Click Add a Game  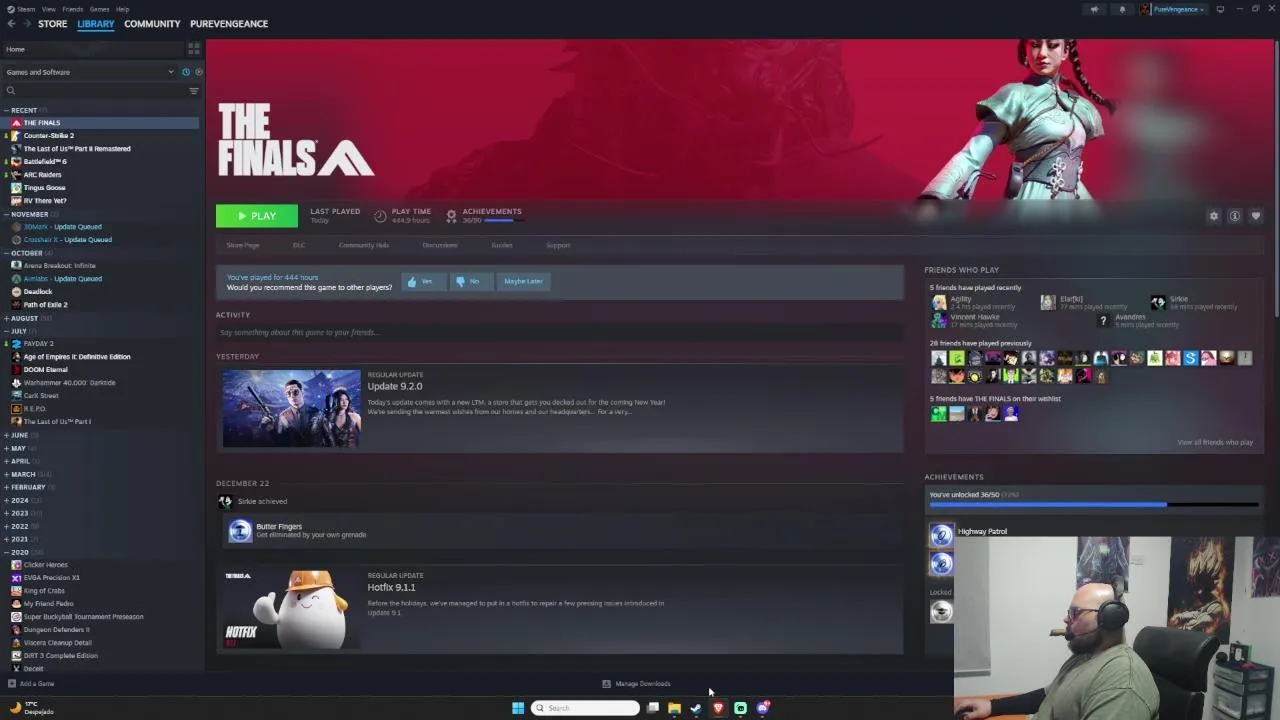click(31, 684)
